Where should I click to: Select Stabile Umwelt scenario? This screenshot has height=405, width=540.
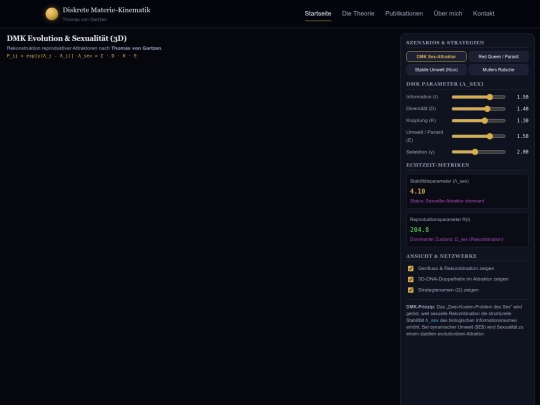tap(436, 70)
